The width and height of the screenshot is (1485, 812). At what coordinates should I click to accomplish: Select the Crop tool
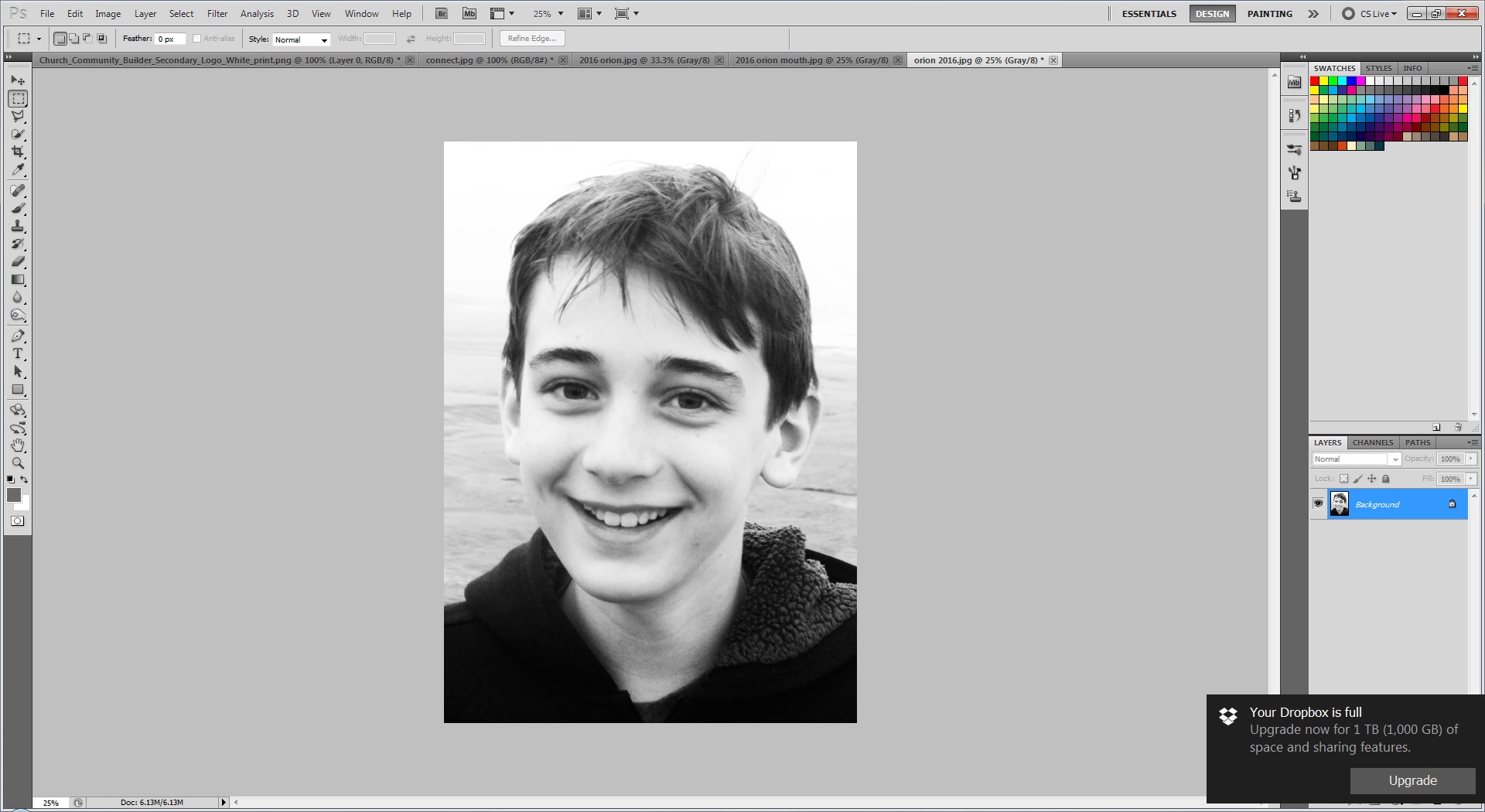pos(18,152)
